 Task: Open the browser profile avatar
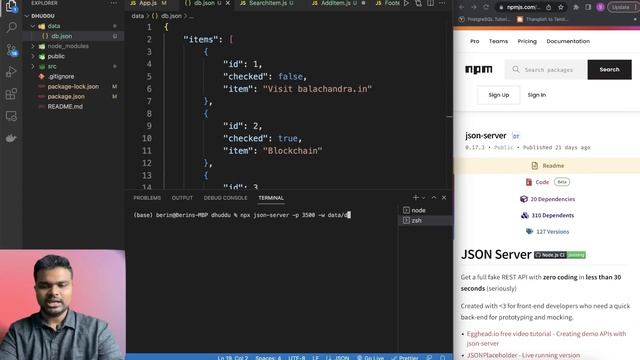[x=600, y=7]
